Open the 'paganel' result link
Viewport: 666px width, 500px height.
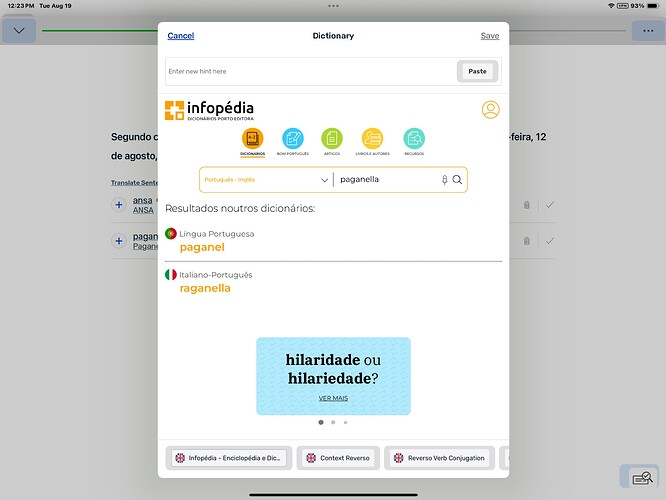[202, 247]
